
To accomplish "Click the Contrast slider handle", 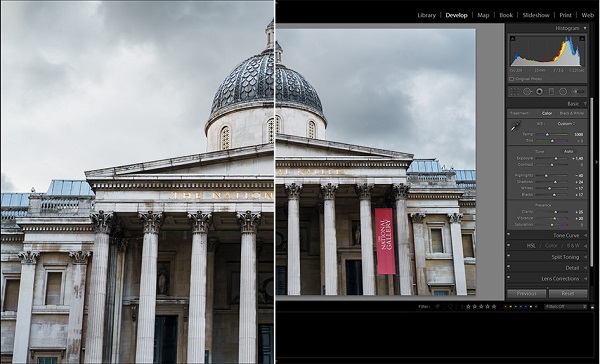I will click(x=552, y=165).
